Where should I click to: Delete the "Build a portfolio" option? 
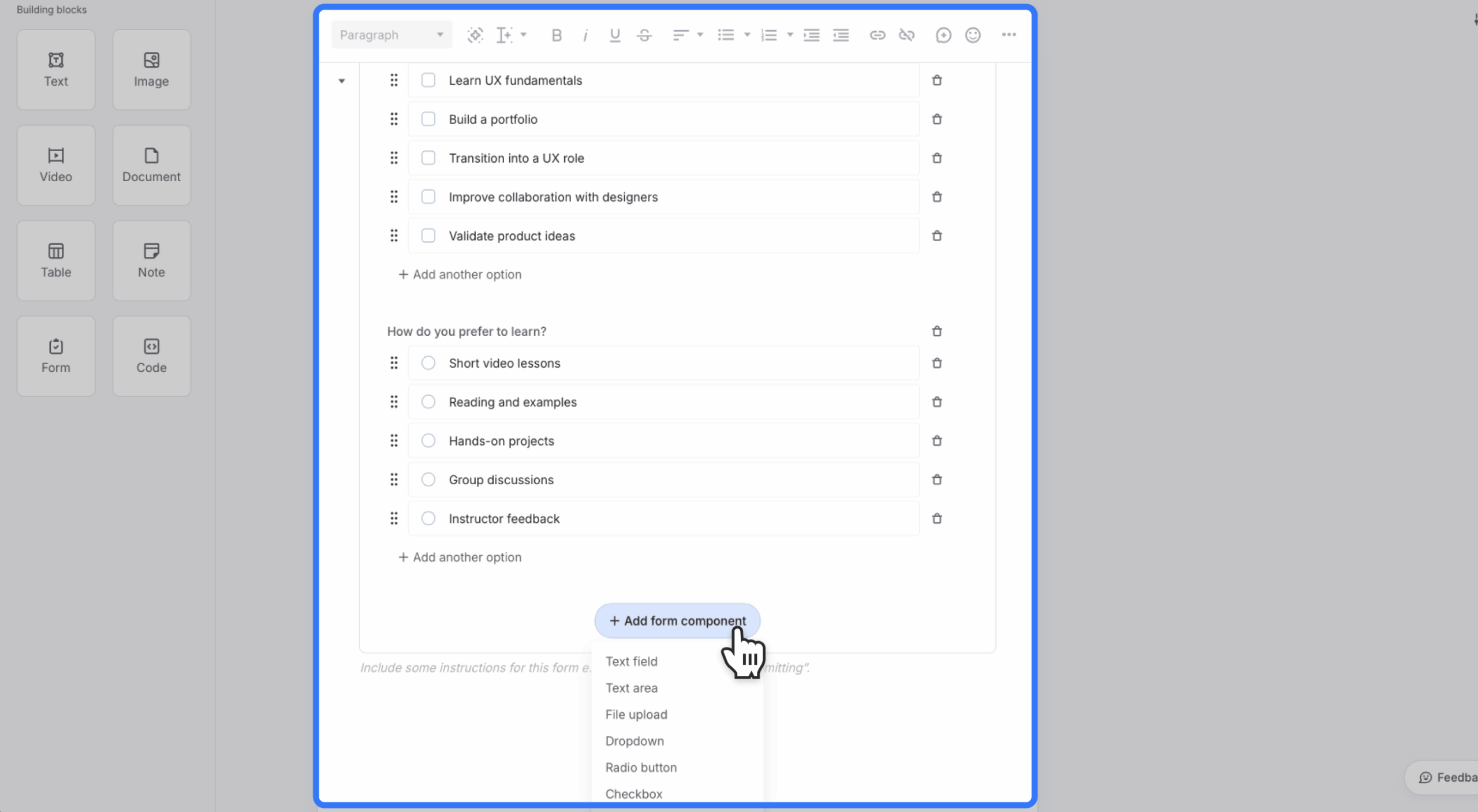[936, 119]
